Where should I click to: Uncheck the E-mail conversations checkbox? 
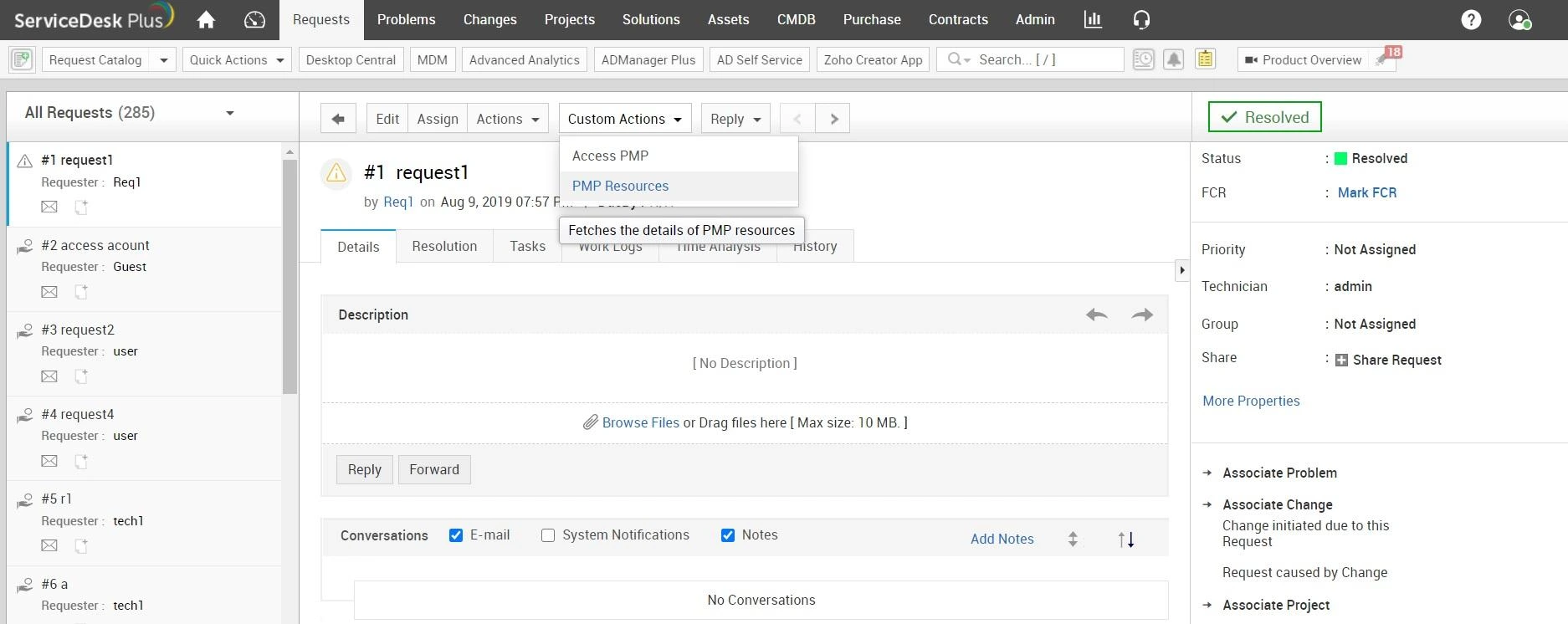(456, 535)
